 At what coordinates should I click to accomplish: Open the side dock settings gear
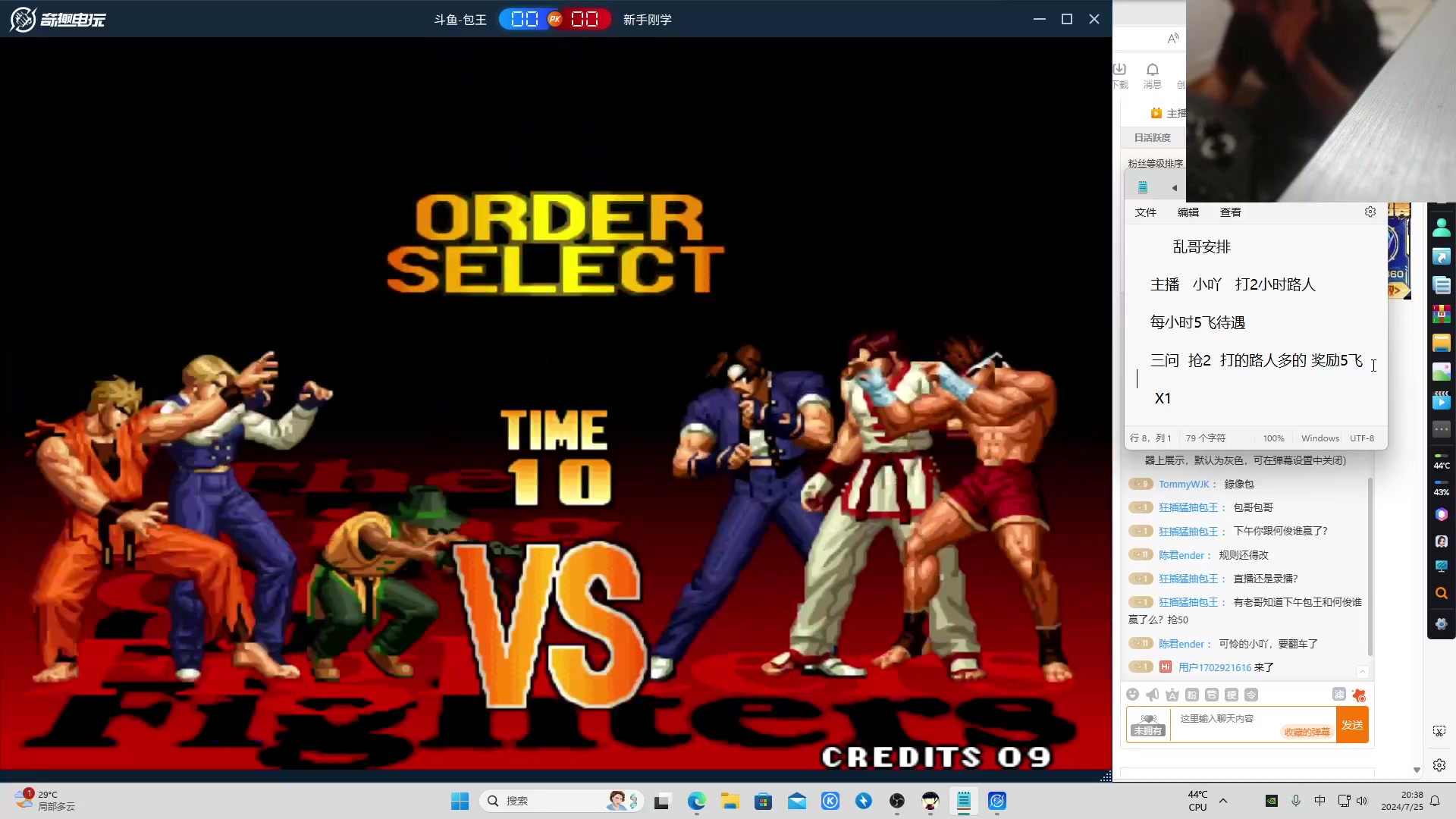(1441, 623)
